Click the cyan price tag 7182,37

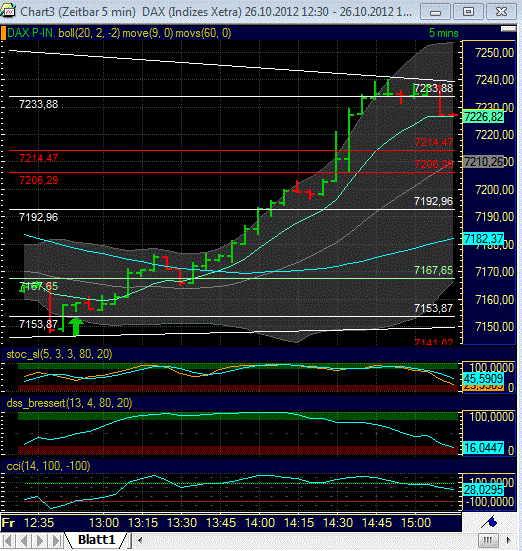[x=483, y=239]
